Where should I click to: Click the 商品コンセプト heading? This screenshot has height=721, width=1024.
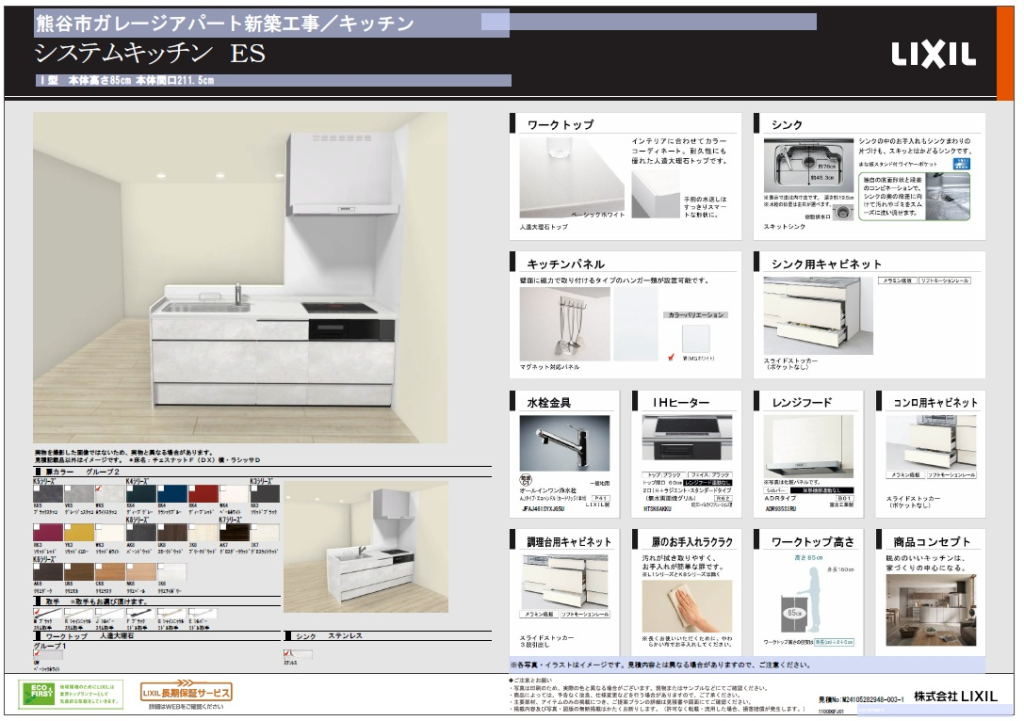(932, 542)
